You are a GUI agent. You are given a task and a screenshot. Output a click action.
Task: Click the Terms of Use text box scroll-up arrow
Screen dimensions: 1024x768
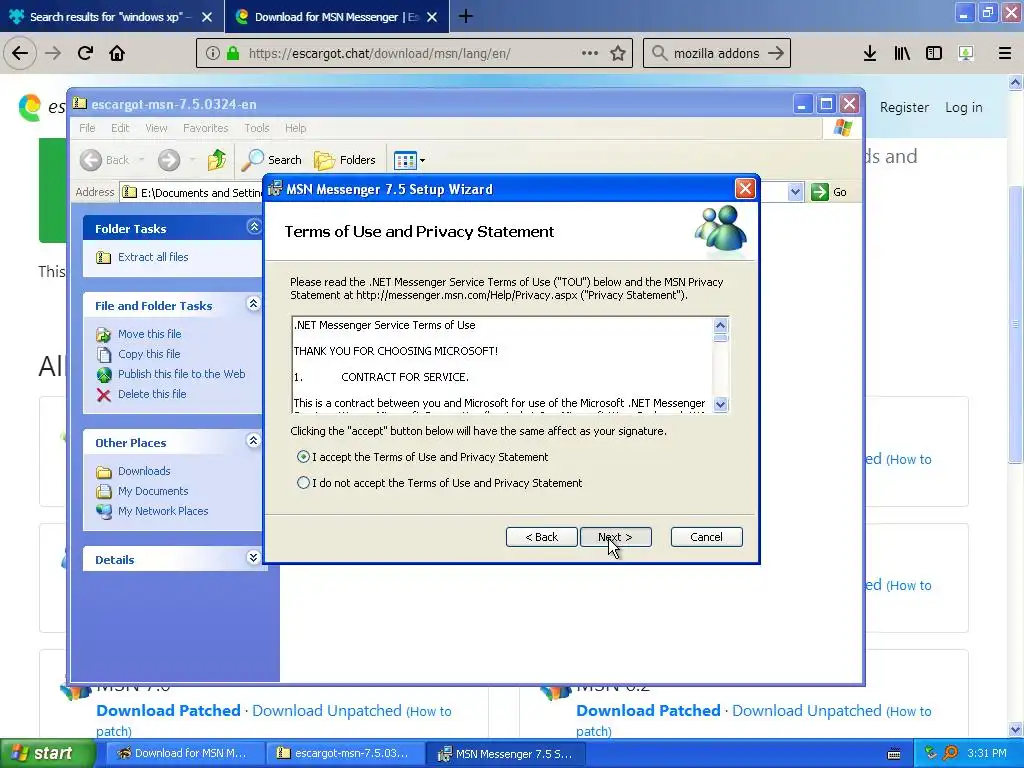(x=720, y=325)
